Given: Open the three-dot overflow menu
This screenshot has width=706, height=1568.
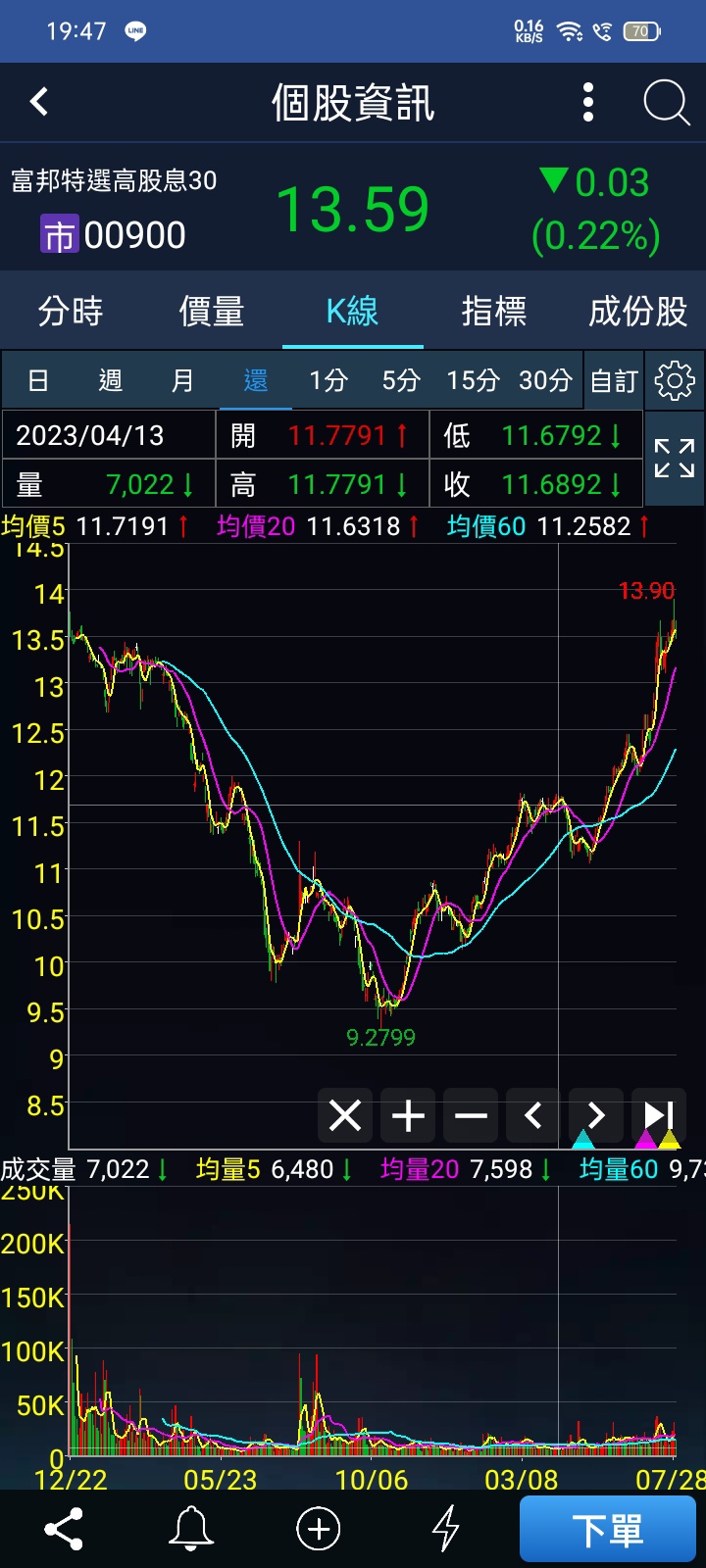Looking at the screenshot, I should (x=588, y=102).
